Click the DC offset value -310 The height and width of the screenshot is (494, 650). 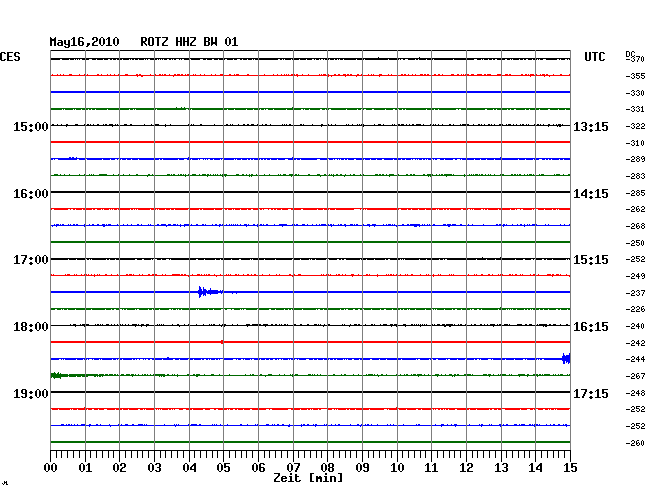[635, 143]
